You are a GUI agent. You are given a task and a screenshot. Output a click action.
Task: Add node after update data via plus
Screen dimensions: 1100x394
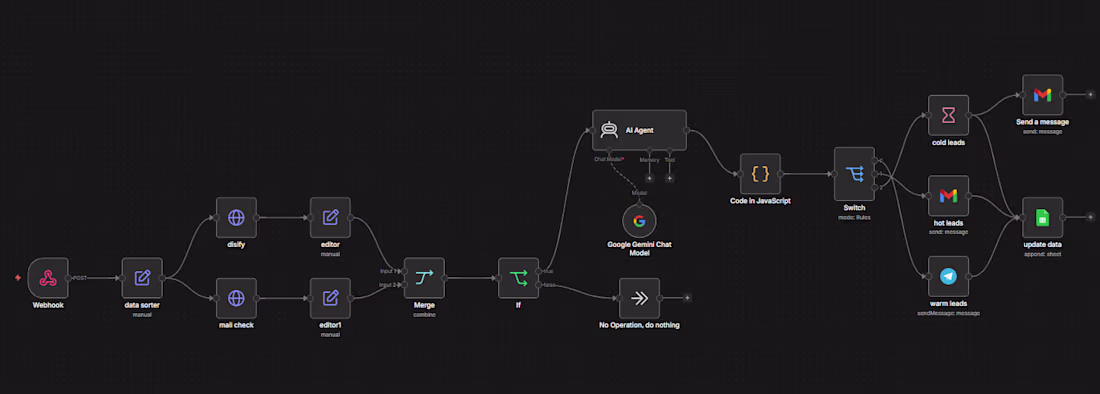click(1090, 217)
